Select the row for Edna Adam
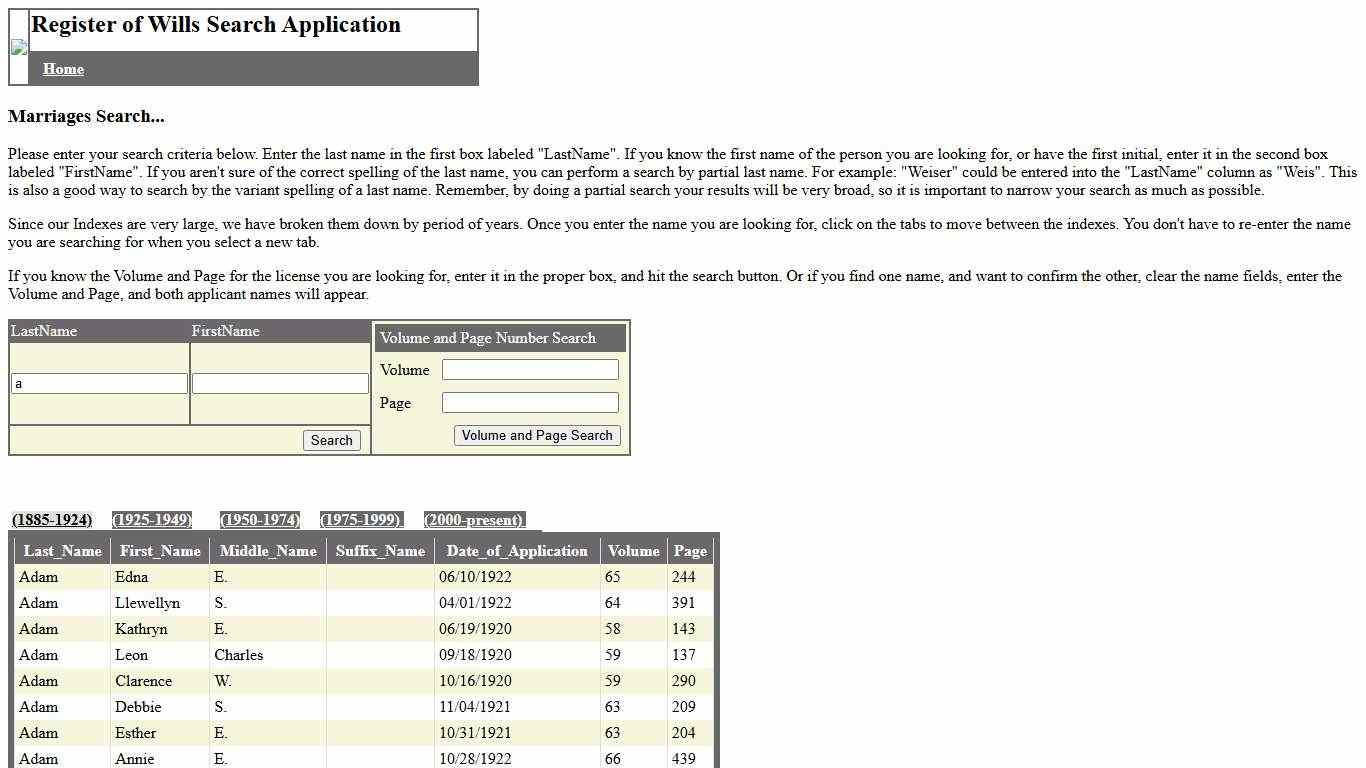Viewport: 1366px width, 768px height. [x=300, y=577]
